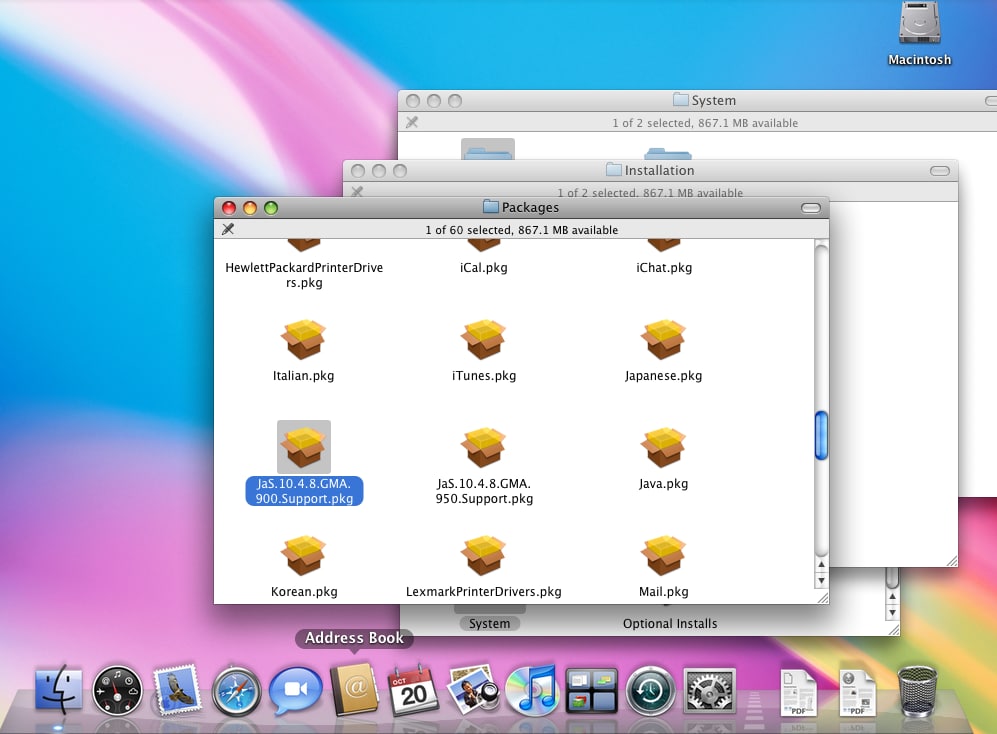Click the Installation window resize grip
This screenshot has height=734, width=997.
click(952, 560)
